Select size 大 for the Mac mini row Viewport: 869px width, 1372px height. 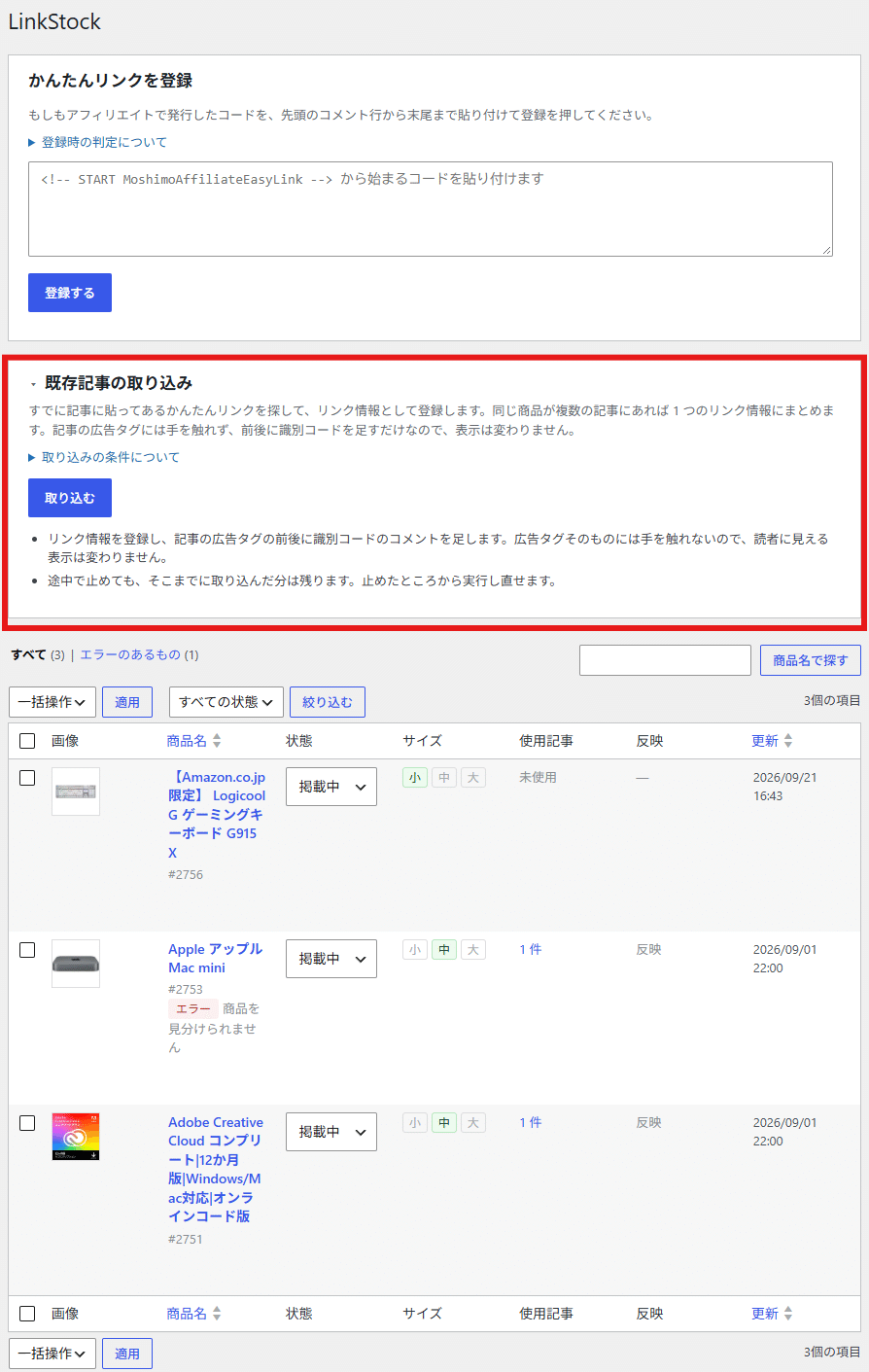click(473, 950)
